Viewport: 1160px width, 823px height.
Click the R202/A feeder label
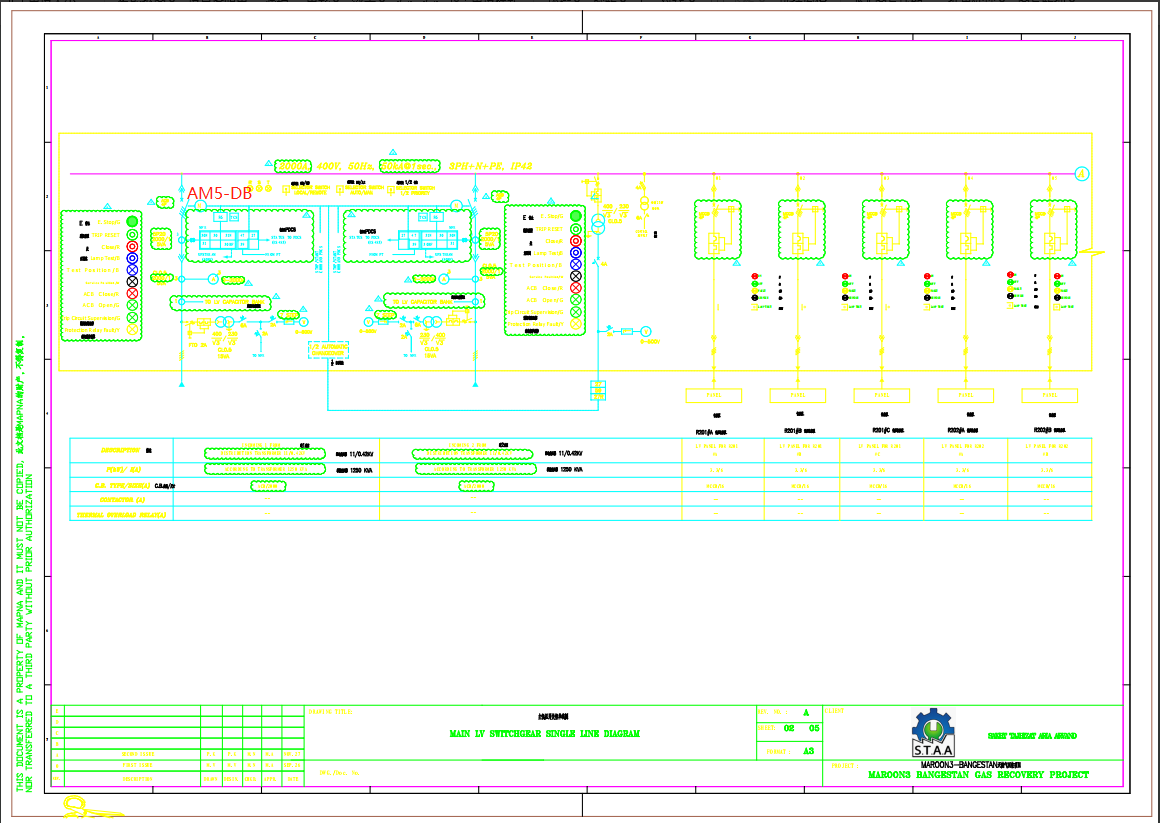point(964,430)
